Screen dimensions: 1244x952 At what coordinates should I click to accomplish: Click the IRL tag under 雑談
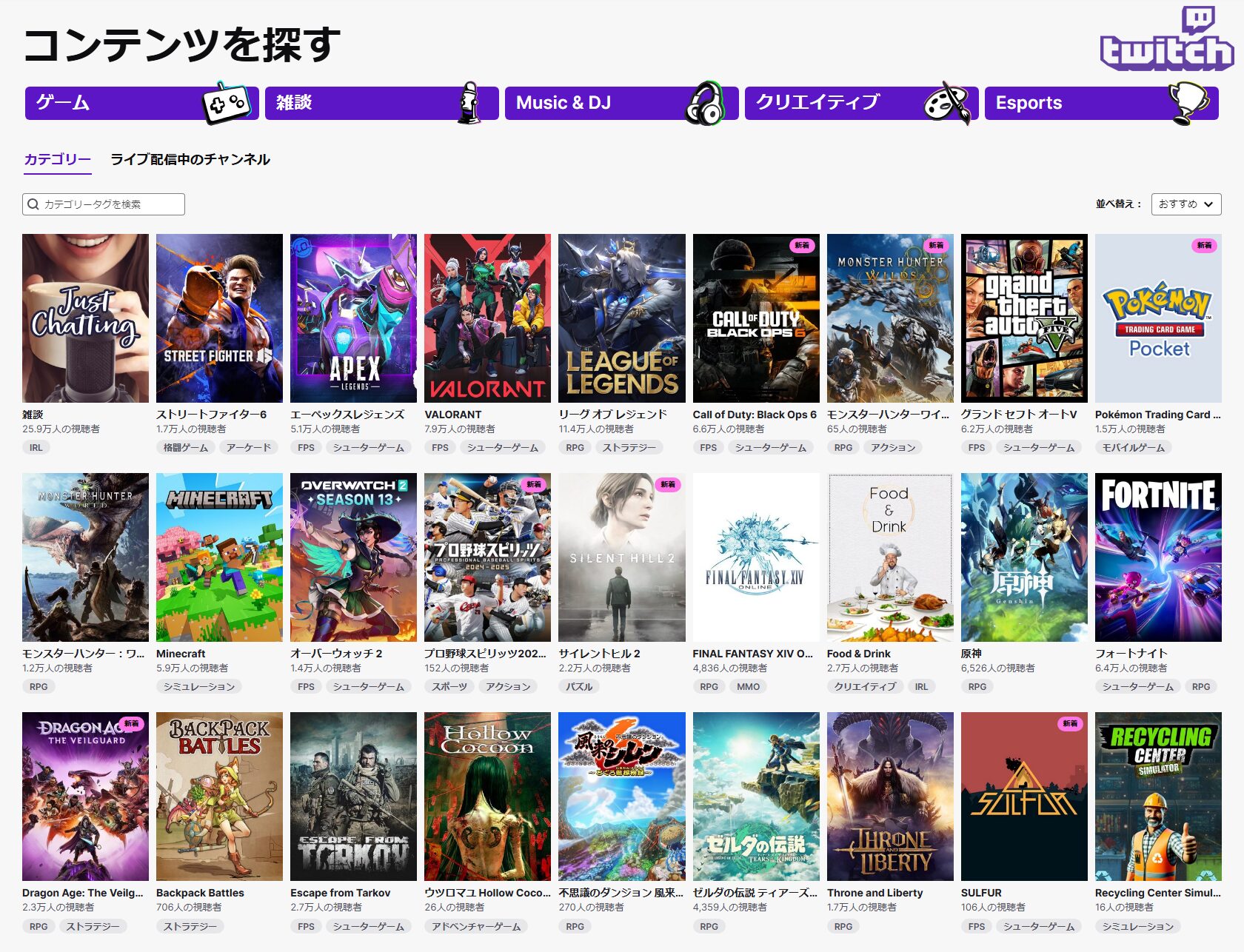coord(36,448)
